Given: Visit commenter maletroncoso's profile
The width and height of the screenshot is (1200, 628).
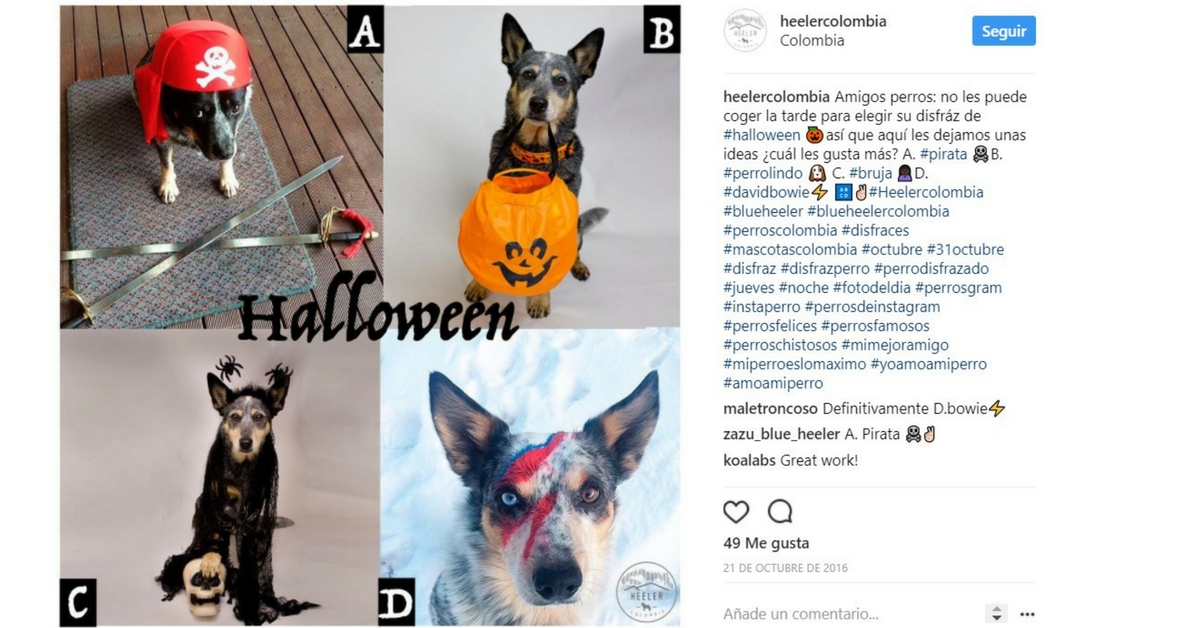Looking at the screenshot, I should 771,408.
